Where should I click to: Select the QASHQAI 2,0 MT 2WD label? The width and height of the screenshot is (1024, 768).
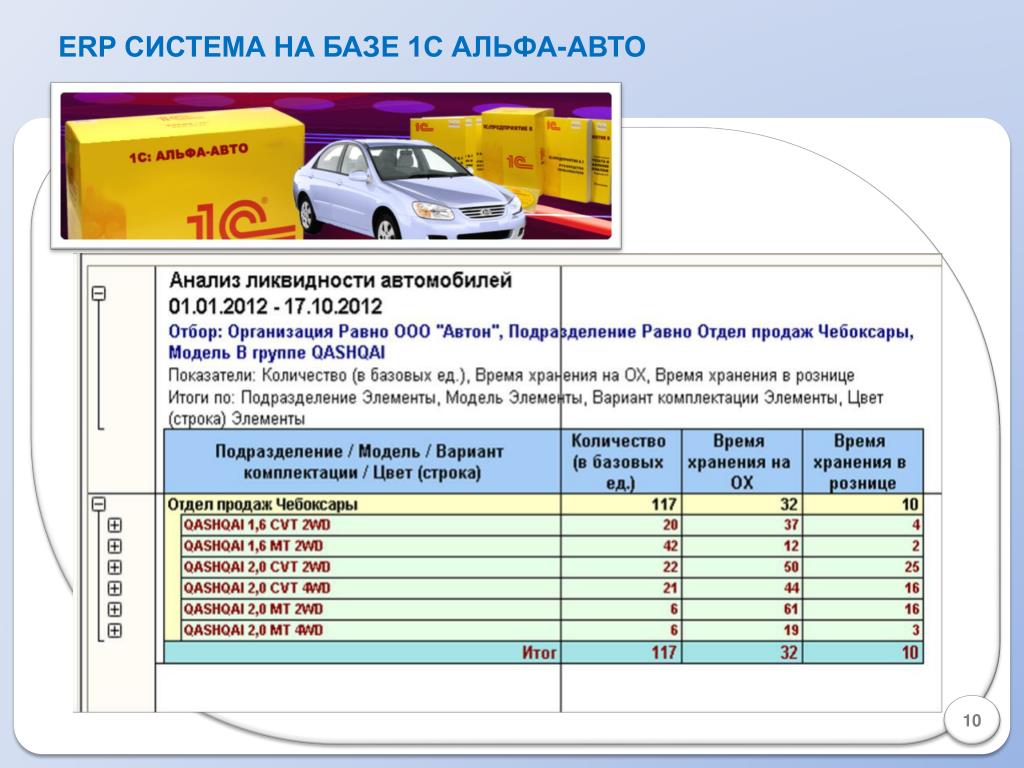point(253,609)
